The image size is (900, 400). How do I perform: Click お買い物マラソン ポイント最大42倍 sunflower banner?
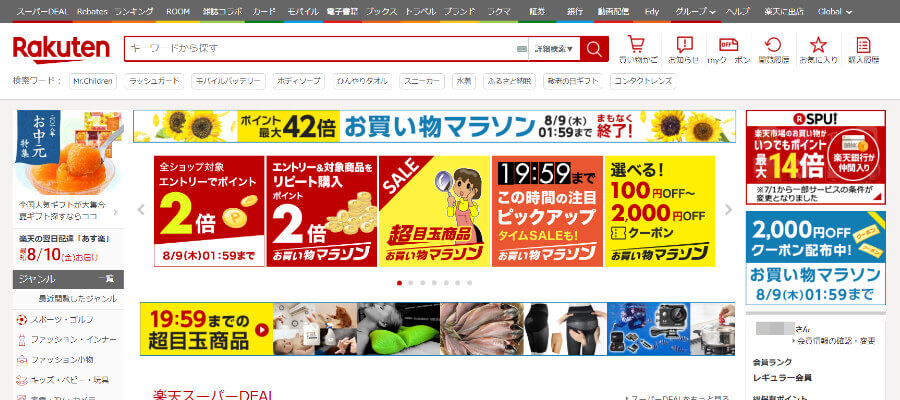click(435, 126)
